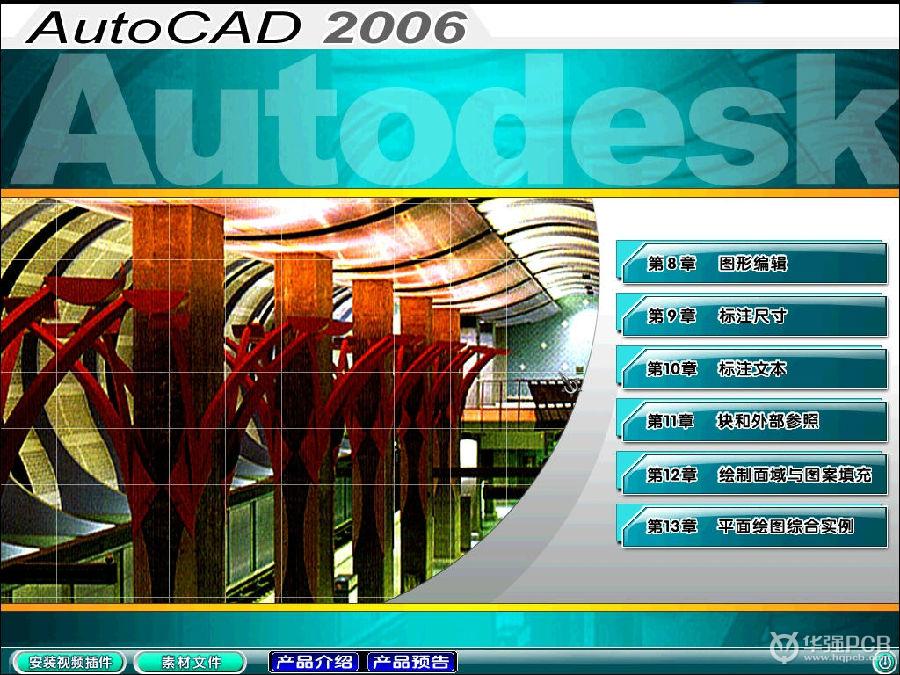Viewport: 900px width, 675px height.
Task: Click the AutoCAD word in the title
Action: [x=167, y=27]
